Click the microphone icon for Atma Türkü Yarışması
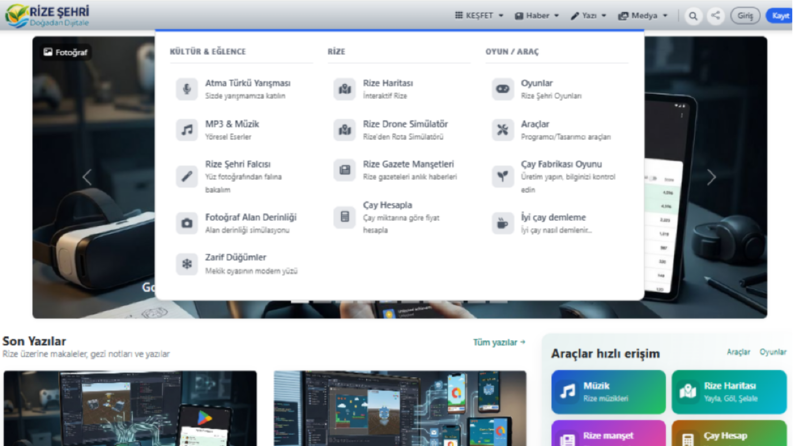The width and height of the screenshot is (793, 446). tap(187, 89)
